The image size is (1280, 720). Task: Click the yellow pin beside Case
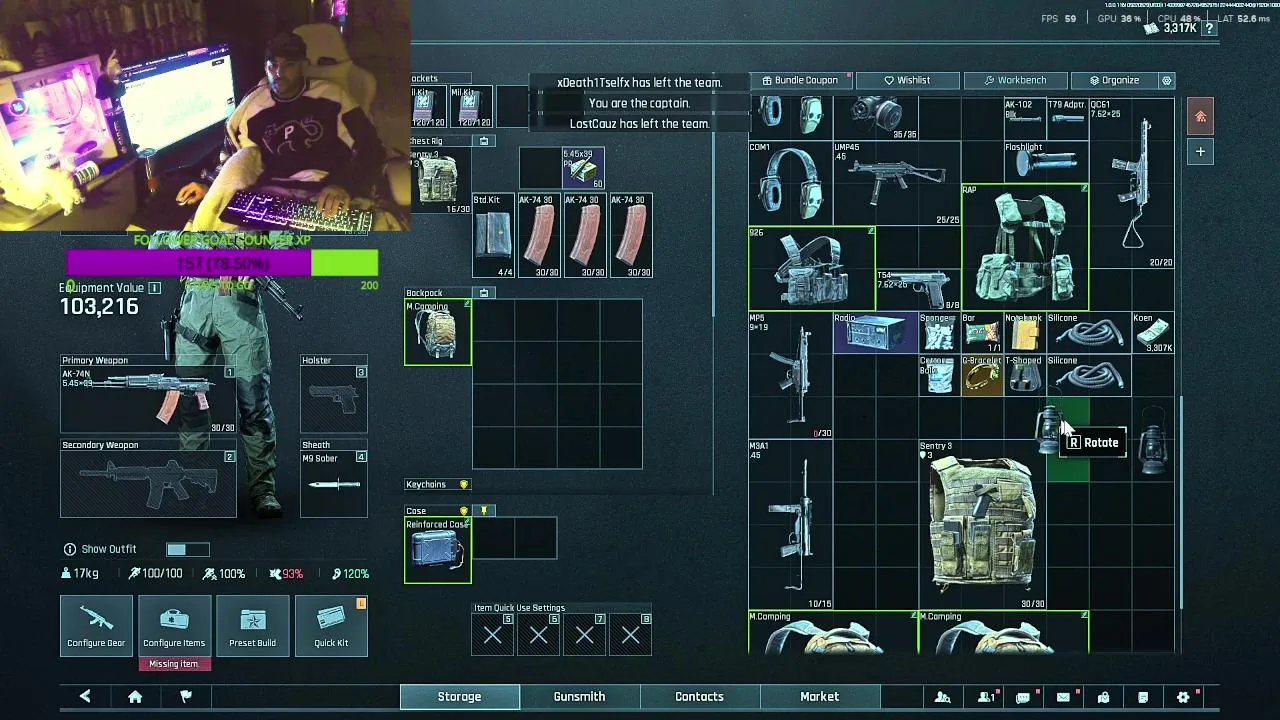pos(484,511)
